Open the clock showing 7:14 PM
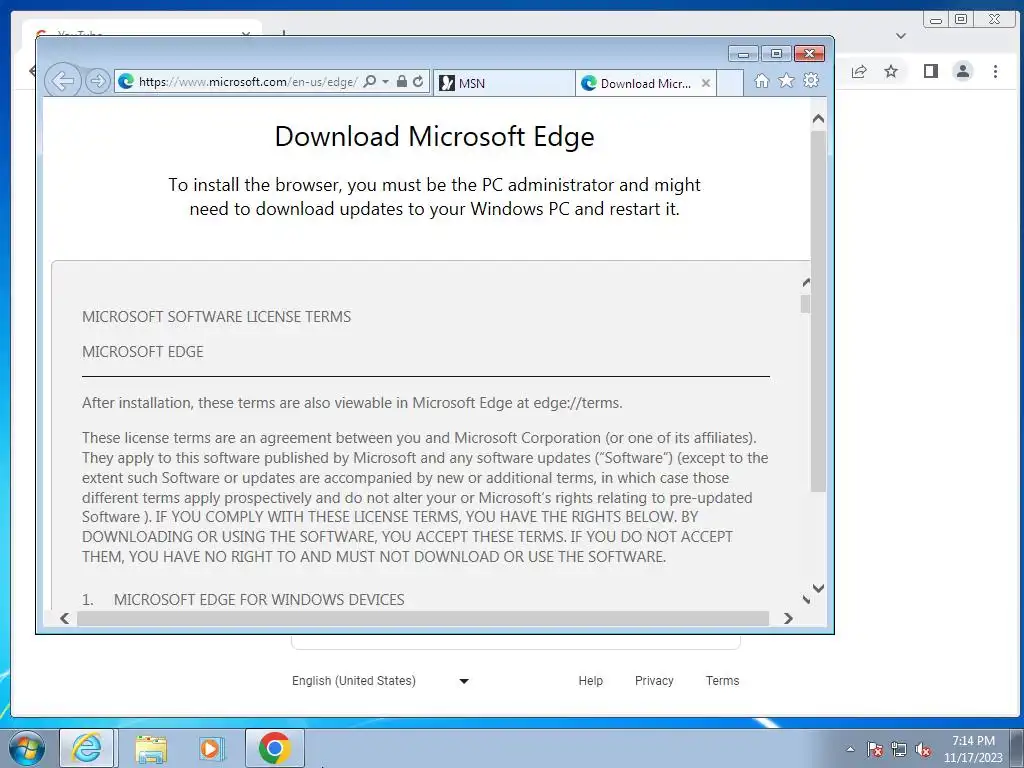1024x768 pixels. [x=973, y=749]
